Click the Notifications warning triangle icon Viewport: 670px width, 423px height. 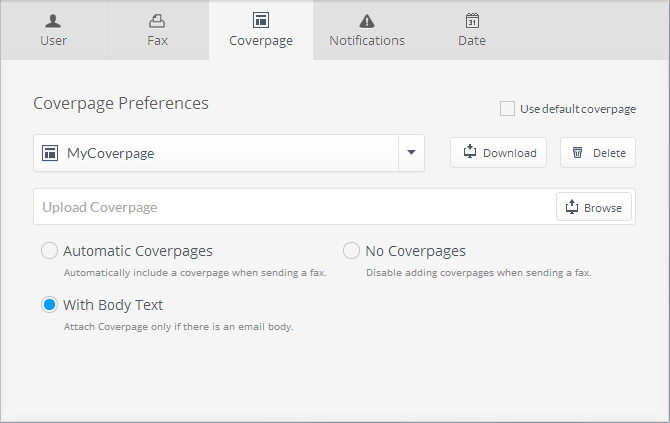pyautogui.click(x=367, y=21)
